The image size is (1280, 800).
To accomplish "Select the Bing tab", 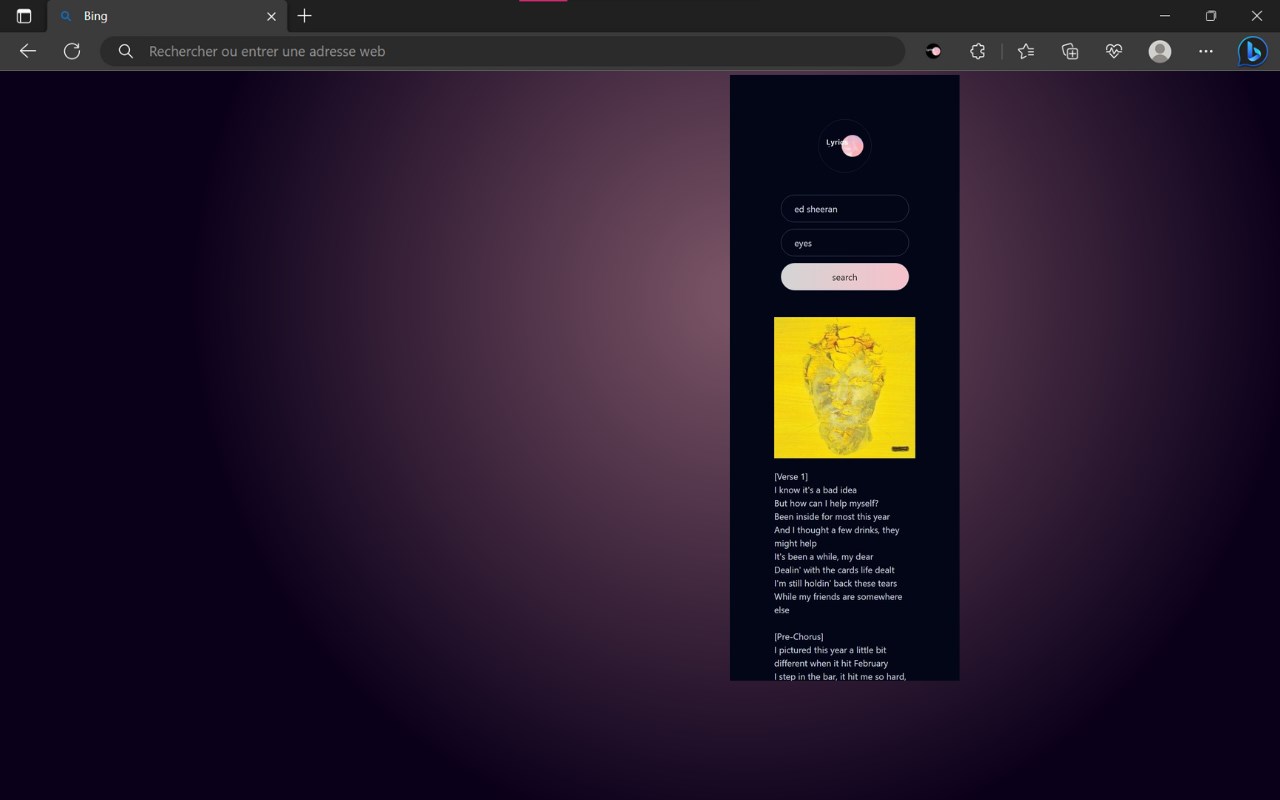I will 167,16.
